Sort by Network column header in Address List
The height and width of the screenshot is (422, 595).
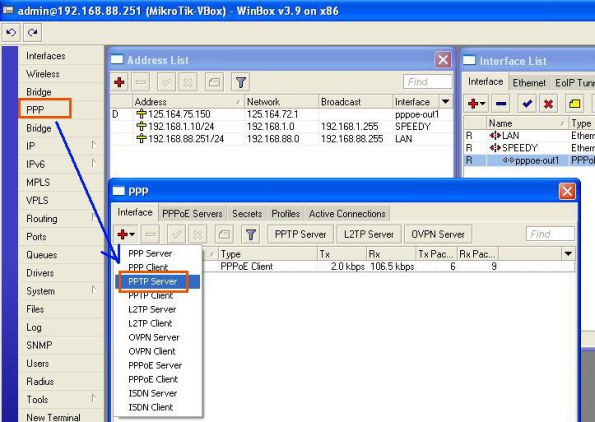(x=281, y=102)
